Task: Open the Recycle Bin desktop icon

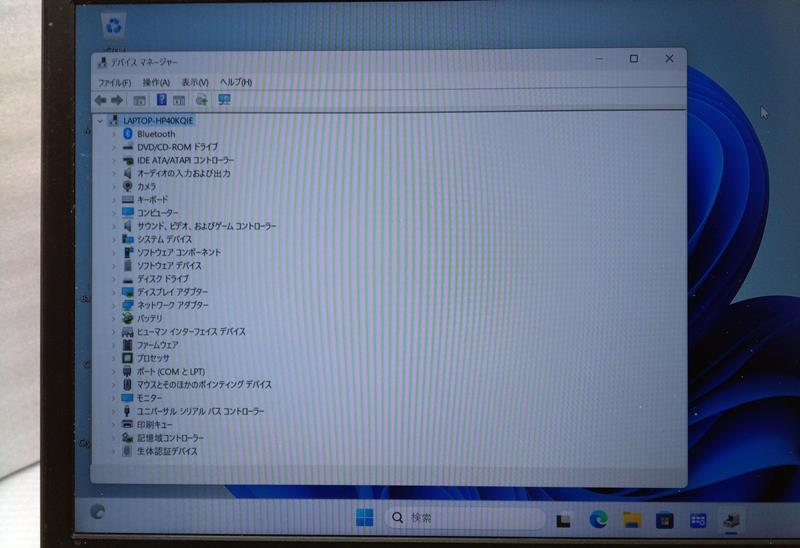Action: [x=113, y=26]
